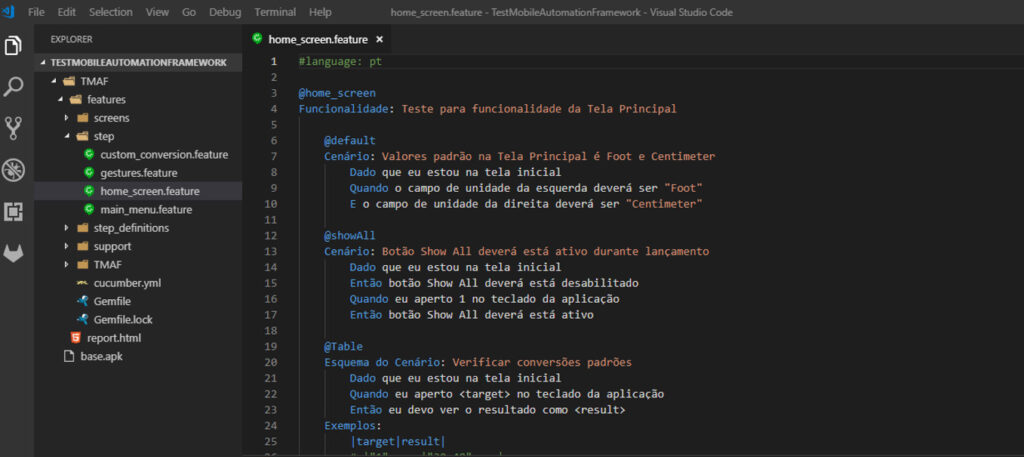Click the EXPLORER panel header
The width and height of the screenshot is (1024, 457).
coord(71,39)
